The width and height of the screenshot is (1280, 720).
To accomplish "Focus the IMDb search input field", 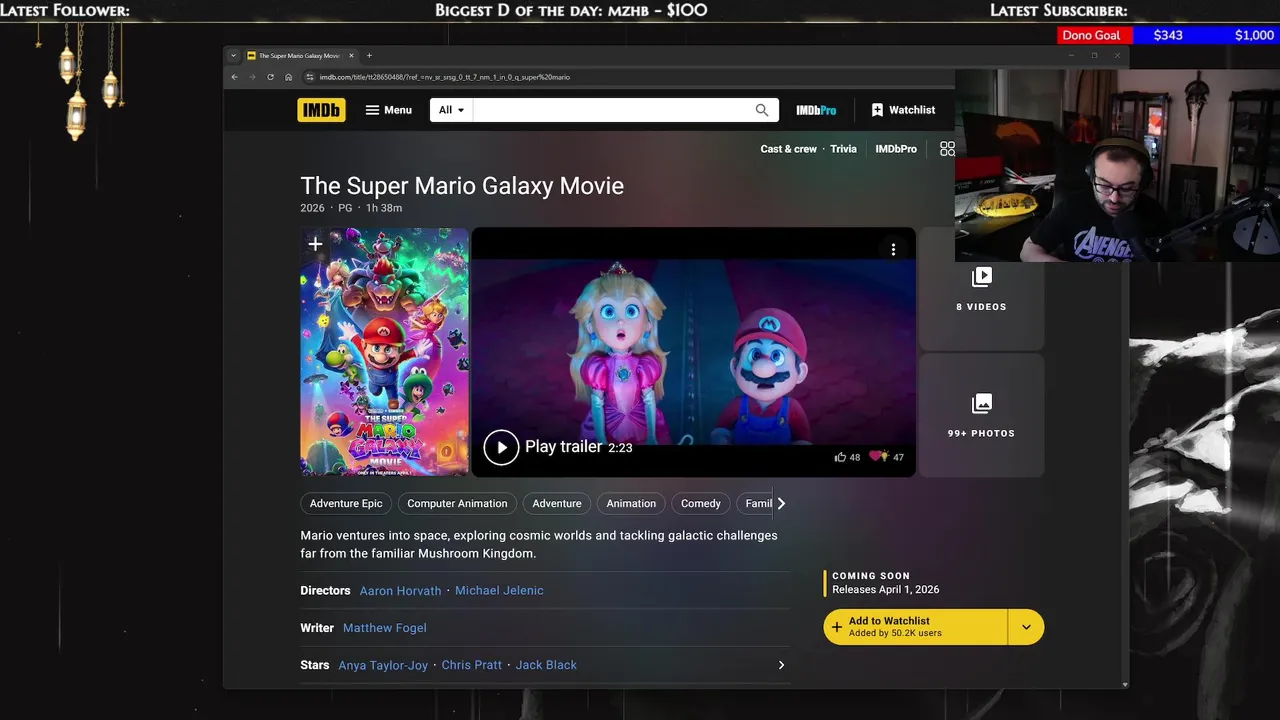I will click(x=610, y=110).
